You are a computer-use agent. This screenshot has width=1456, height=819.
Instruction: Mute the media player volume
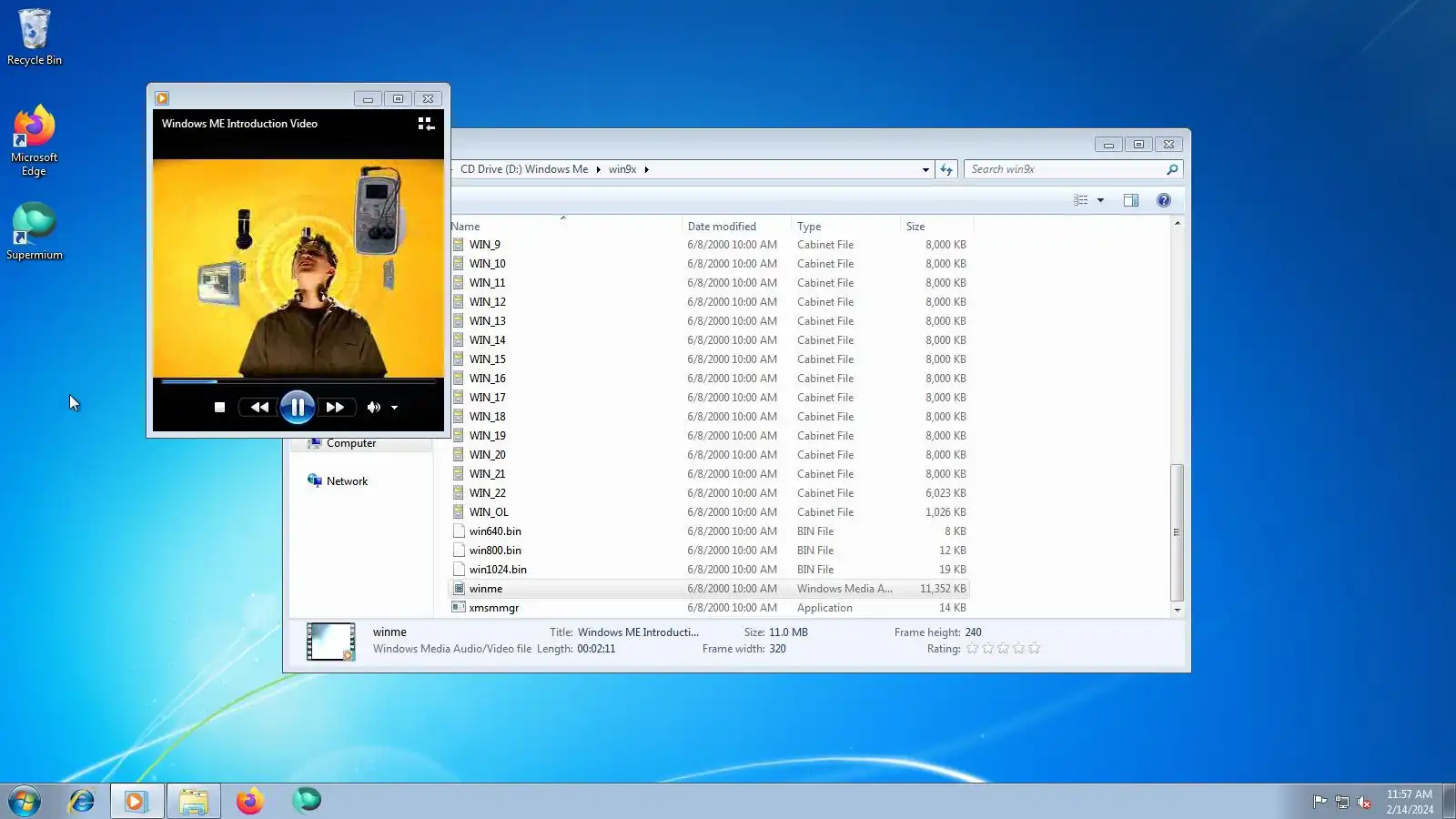point(374,408)
